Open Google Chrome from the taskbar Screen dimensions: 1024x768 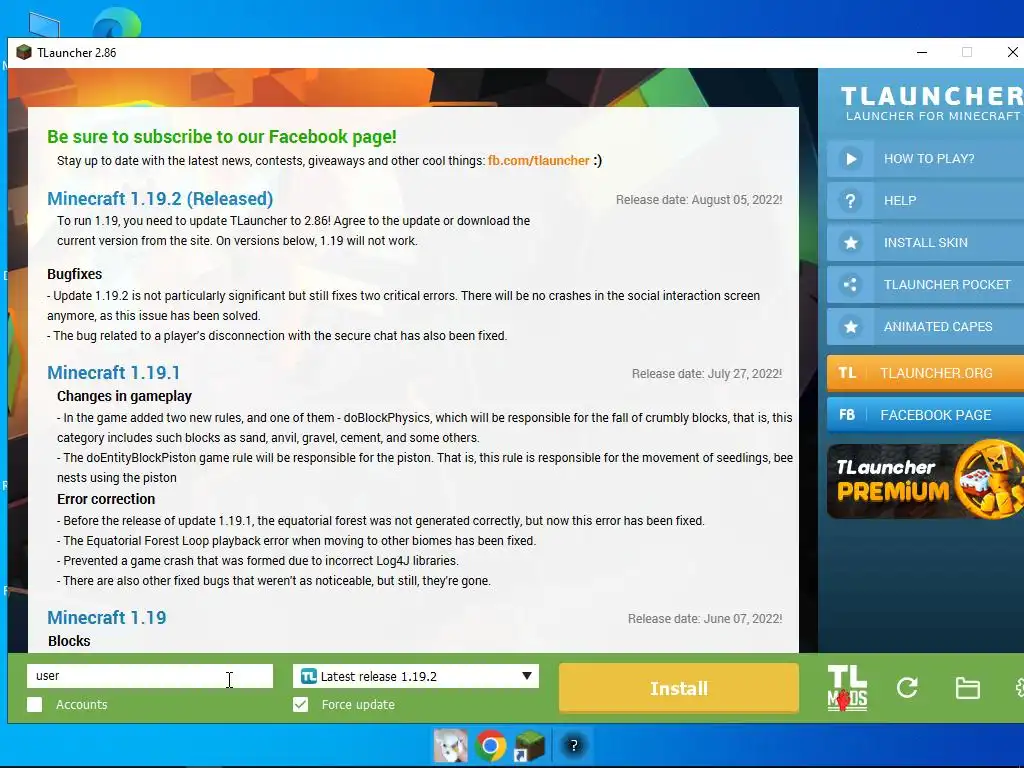(x=490, y=745)
